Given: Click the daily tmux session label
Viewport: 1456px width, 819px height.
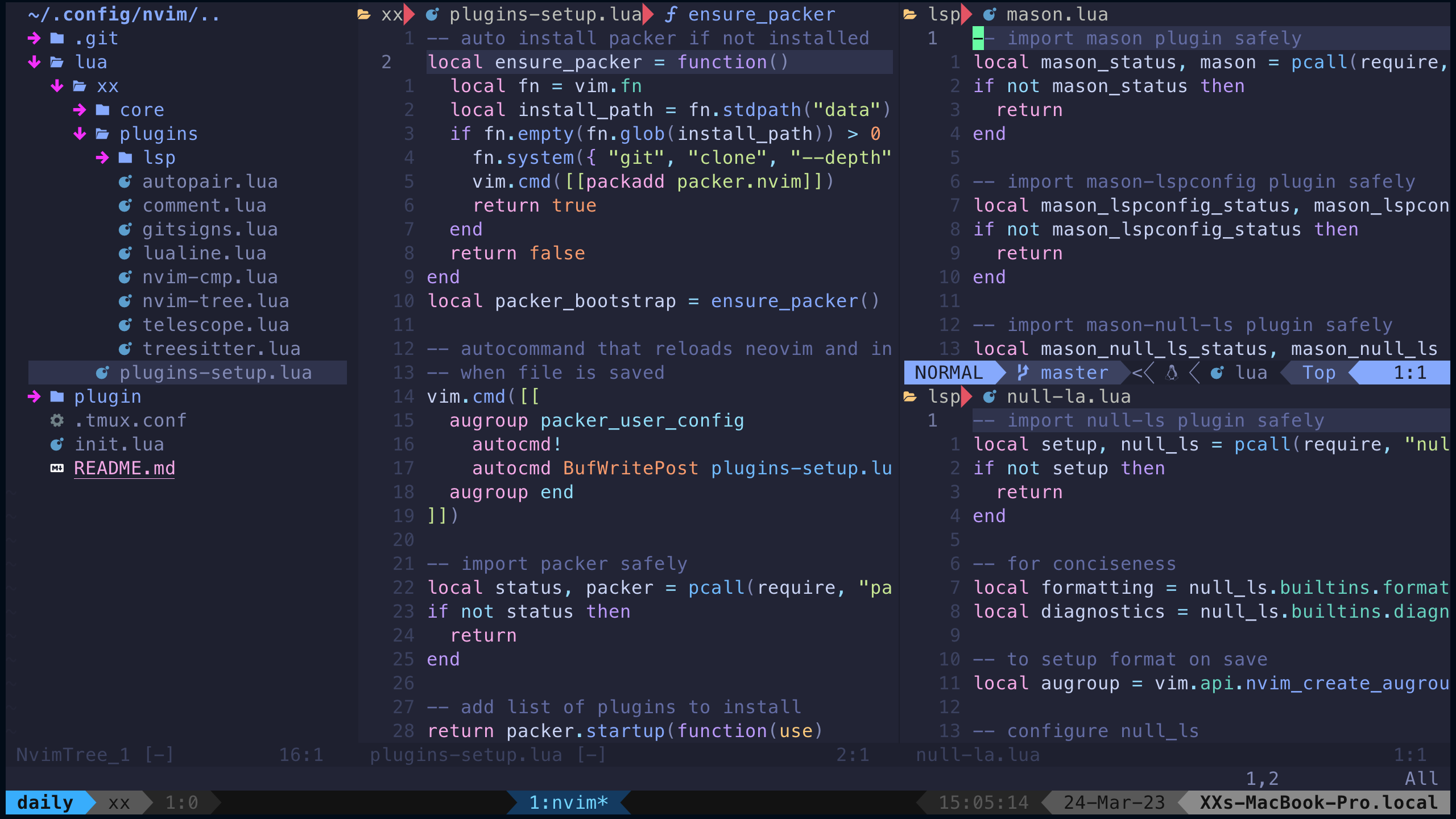Looking at the screenshot, I should (x=45, y=803).
